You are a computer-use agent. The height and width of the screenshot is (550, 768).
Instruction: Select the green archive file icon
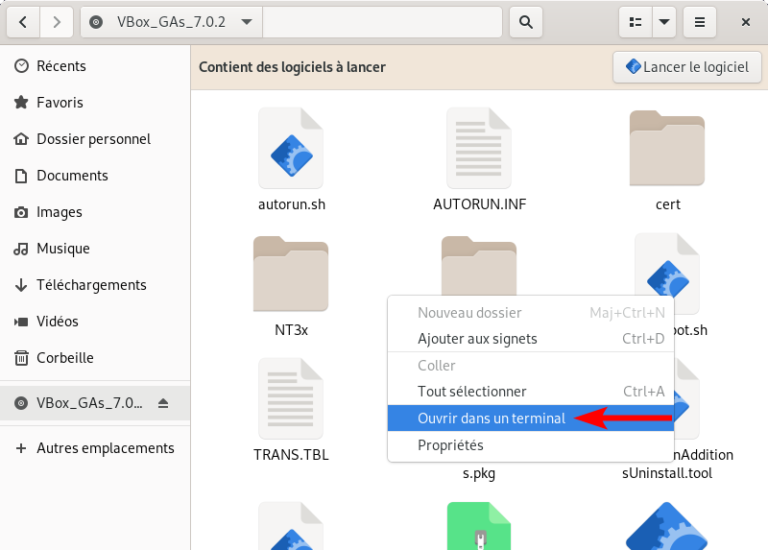point(479,526)
